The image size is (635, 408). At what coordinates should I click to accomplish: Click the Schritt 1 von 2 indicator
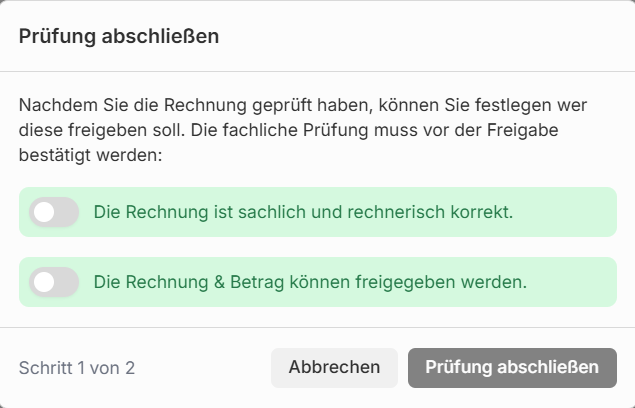coord(77,368)
